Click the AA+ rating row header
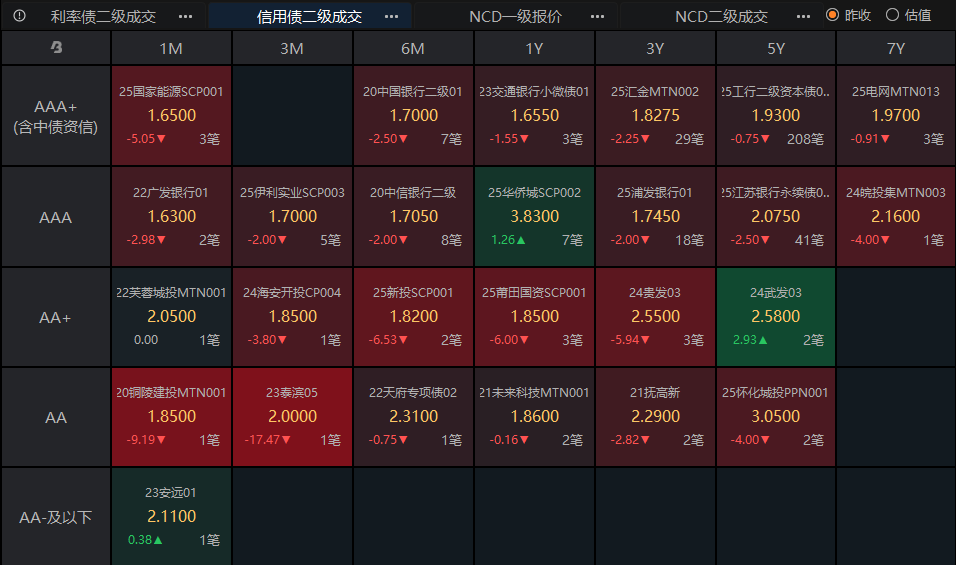The image size is (956, 565). tap(55, 317)
